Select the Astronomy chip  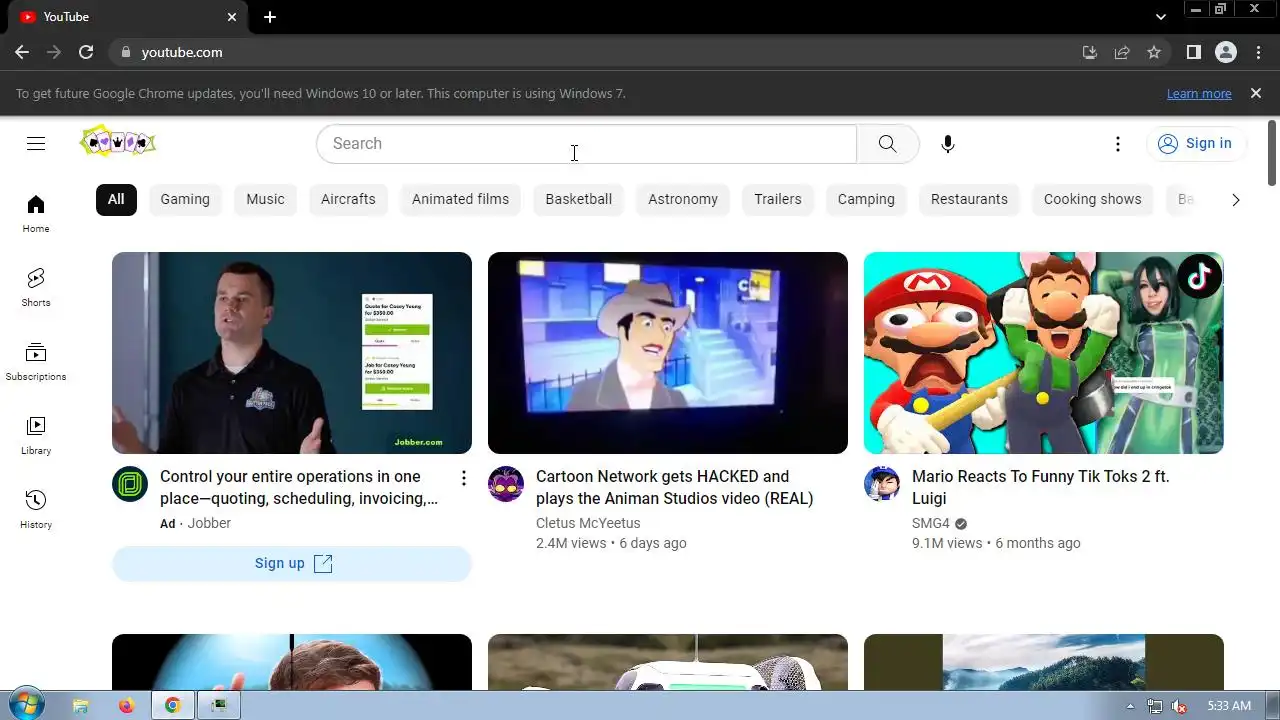(x=683, y=199)
